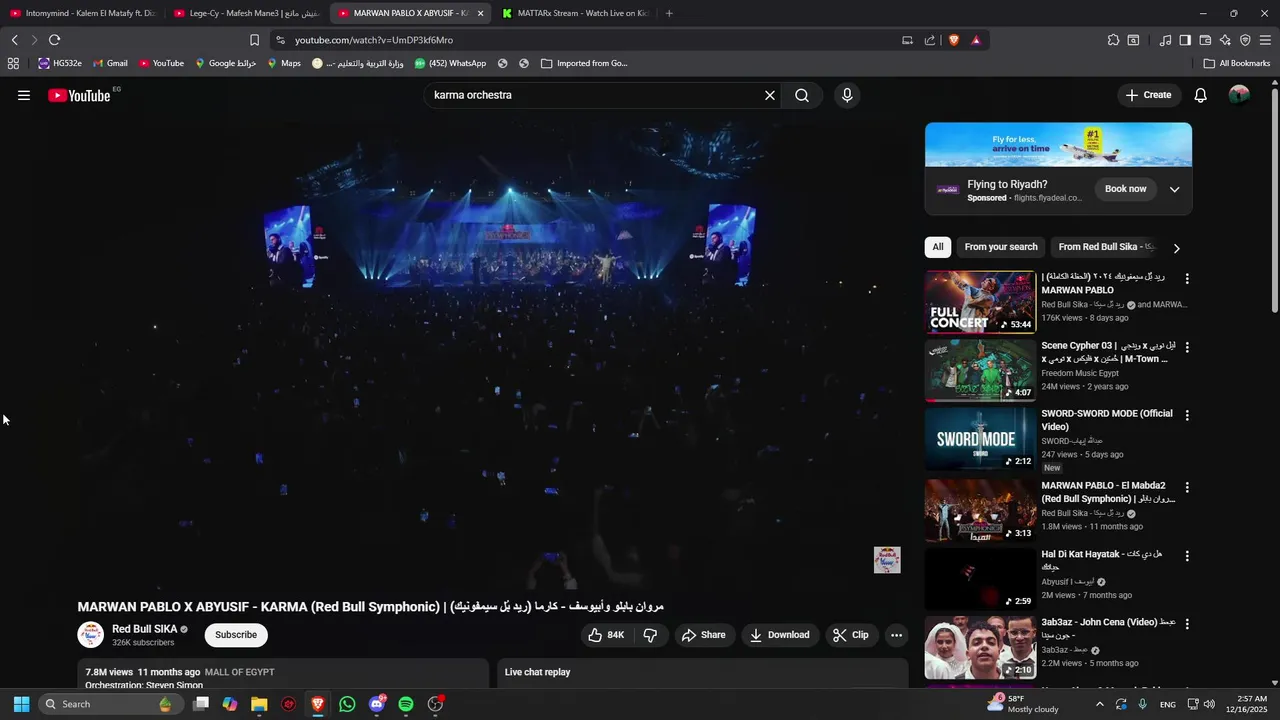Open options for Hal Di Kat Hayatak
1280x720 pixels.
click(1187, 555)
